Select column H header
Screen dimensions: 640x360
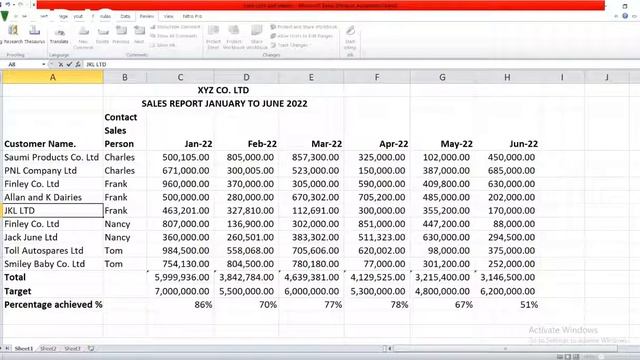[507, 77]
